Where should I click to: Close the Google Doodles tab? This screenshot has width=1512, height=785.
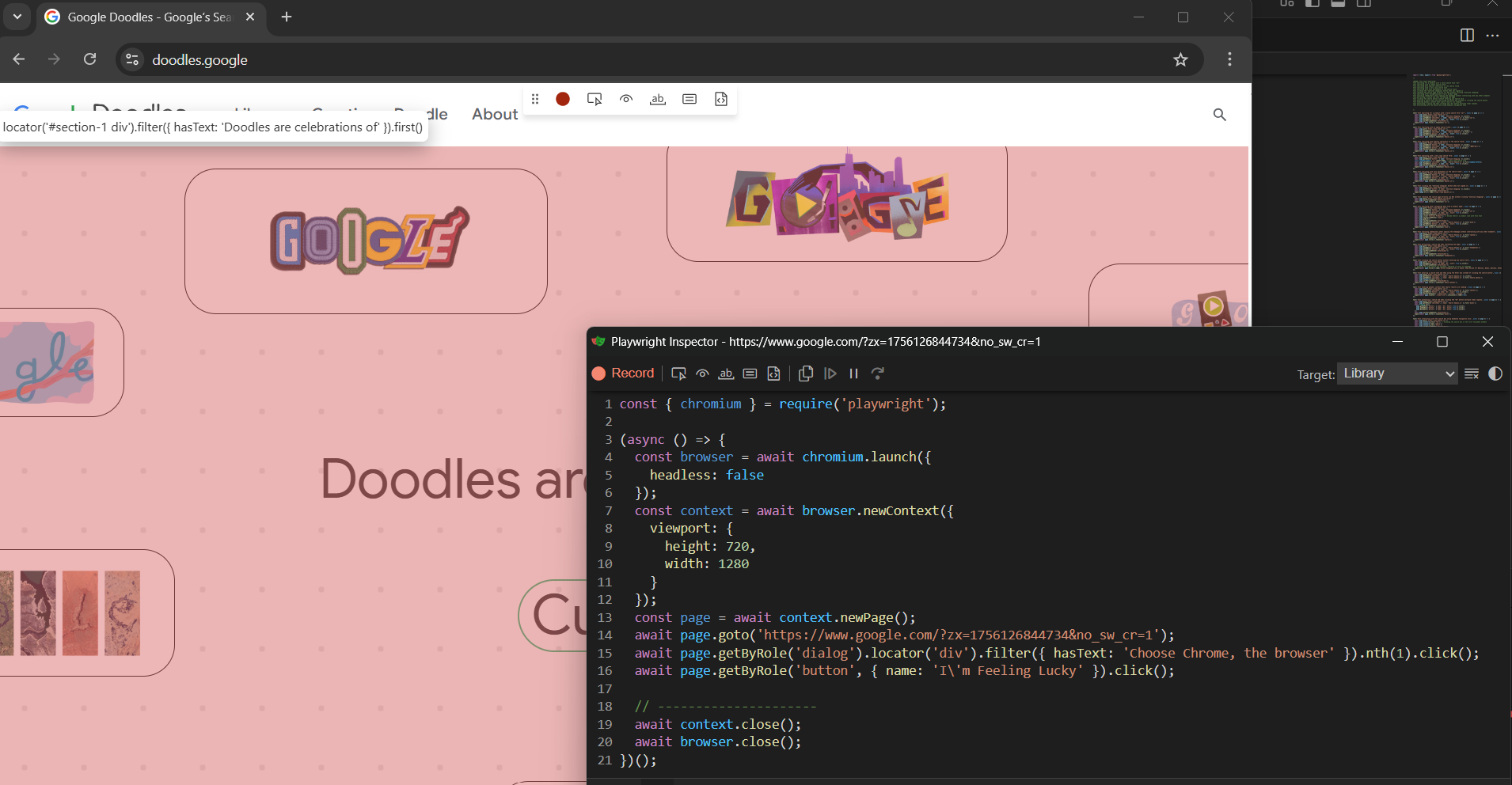[x=250, y=17]
